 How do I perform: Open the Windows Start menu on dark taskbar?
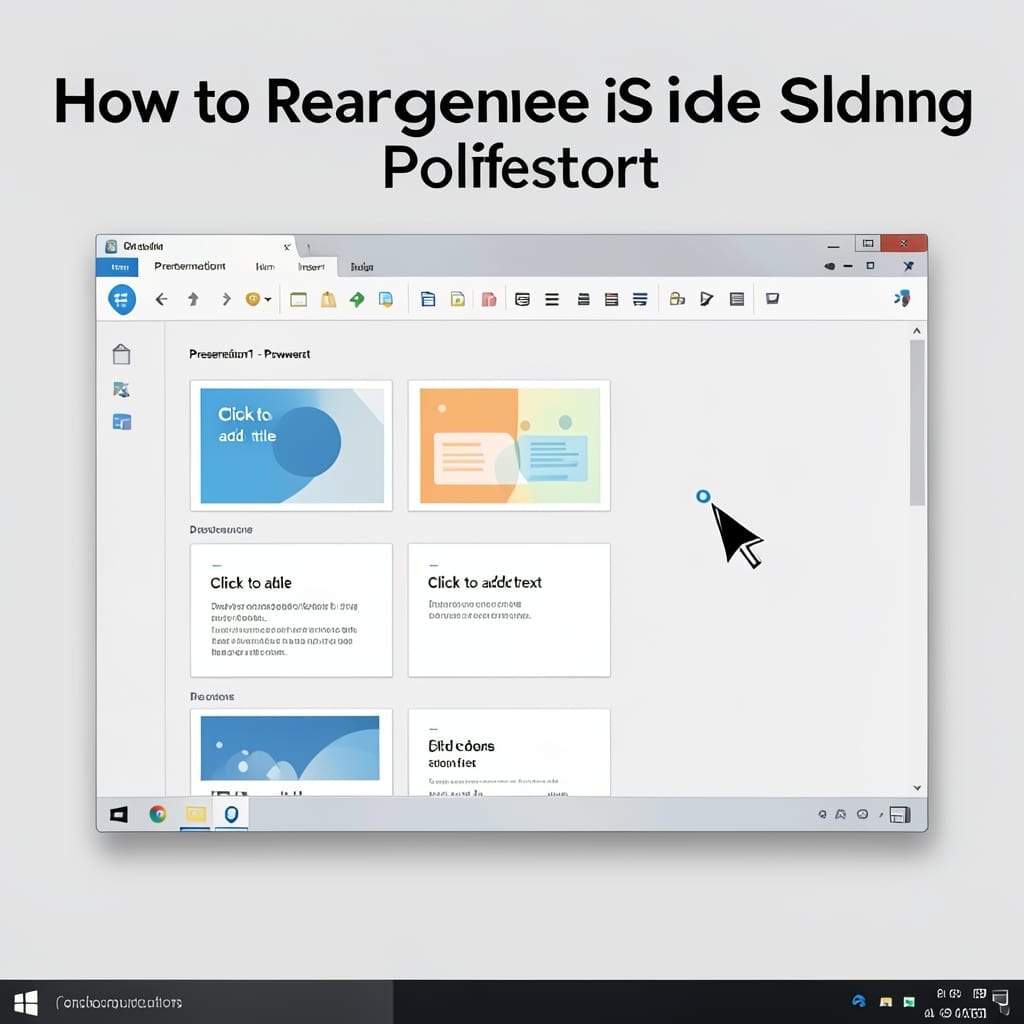[x=25, y=1002]
